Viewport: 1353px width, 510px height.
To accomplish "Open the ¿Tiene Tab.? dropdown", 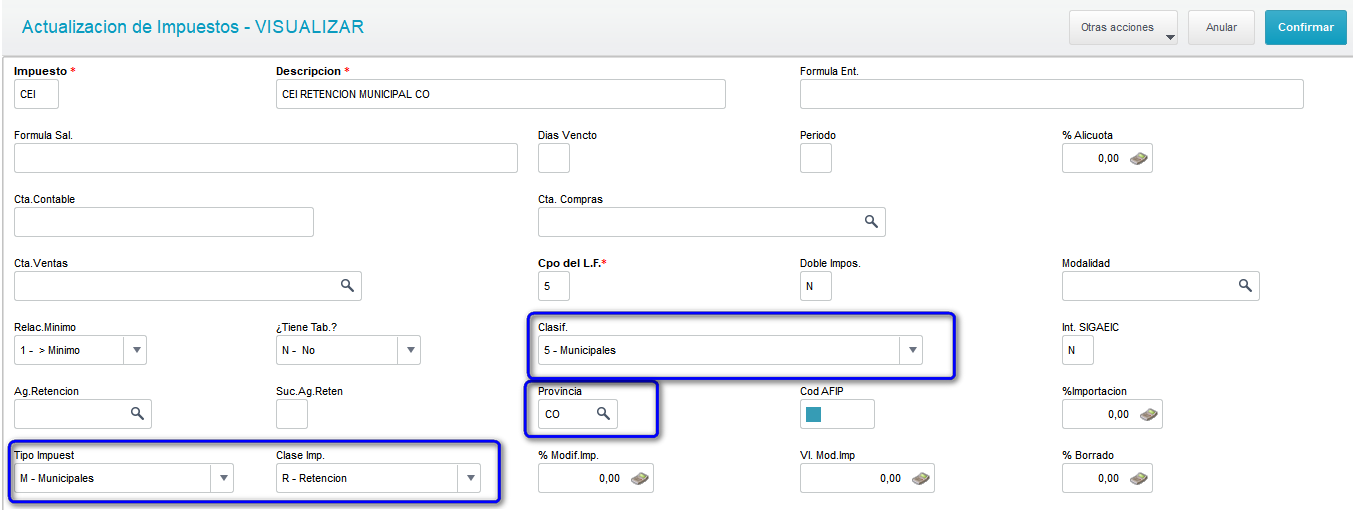I will (409, 350).
